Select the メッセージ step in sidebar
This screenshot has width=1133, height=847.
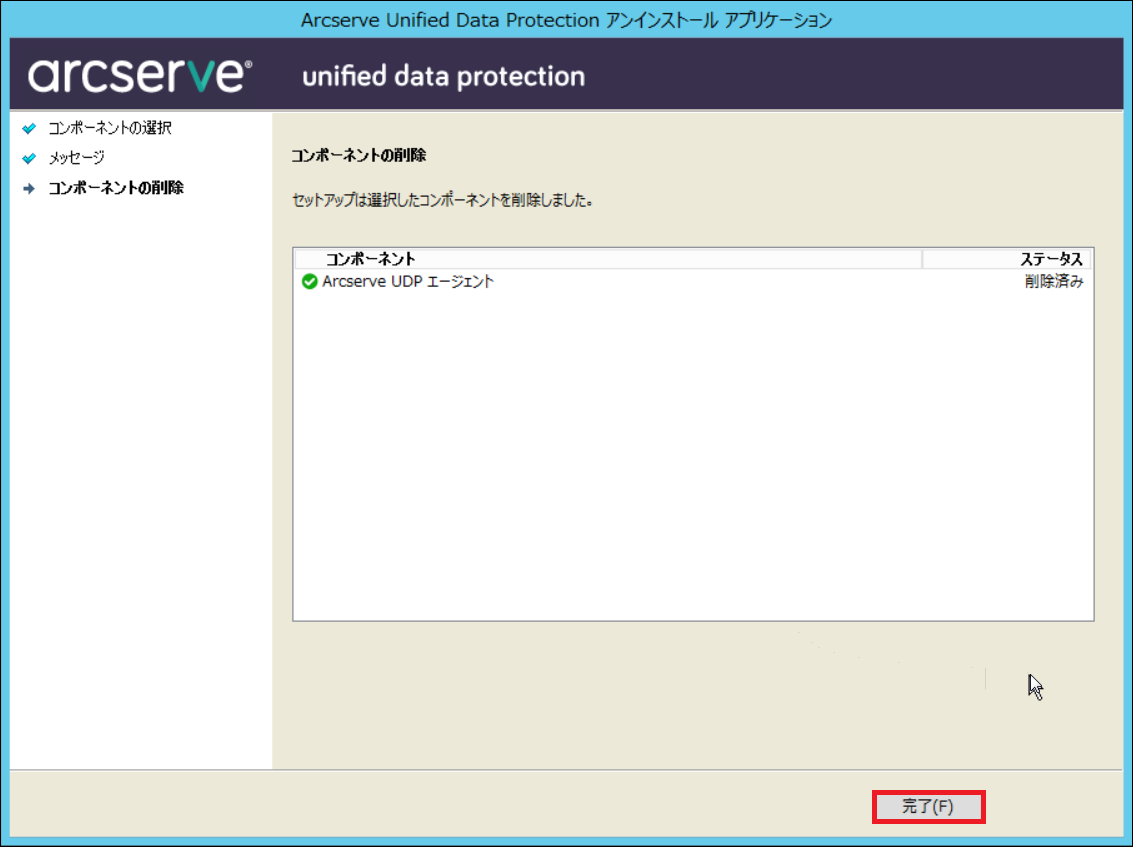click(x=76, y=158)
